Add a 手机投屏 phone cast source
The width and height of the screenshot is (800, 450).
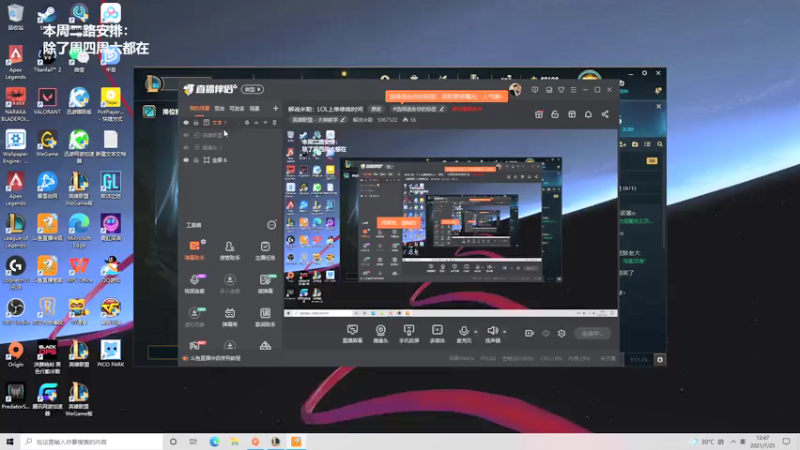(x=409, y=334)
